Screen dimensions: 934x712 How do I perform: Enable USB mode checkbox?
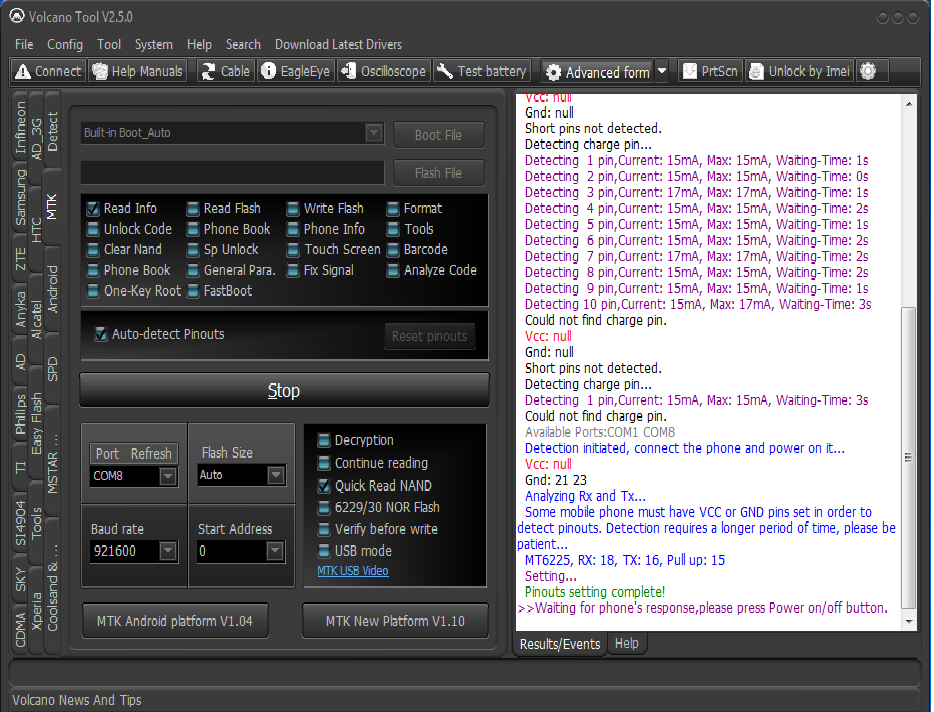point(324,551)
